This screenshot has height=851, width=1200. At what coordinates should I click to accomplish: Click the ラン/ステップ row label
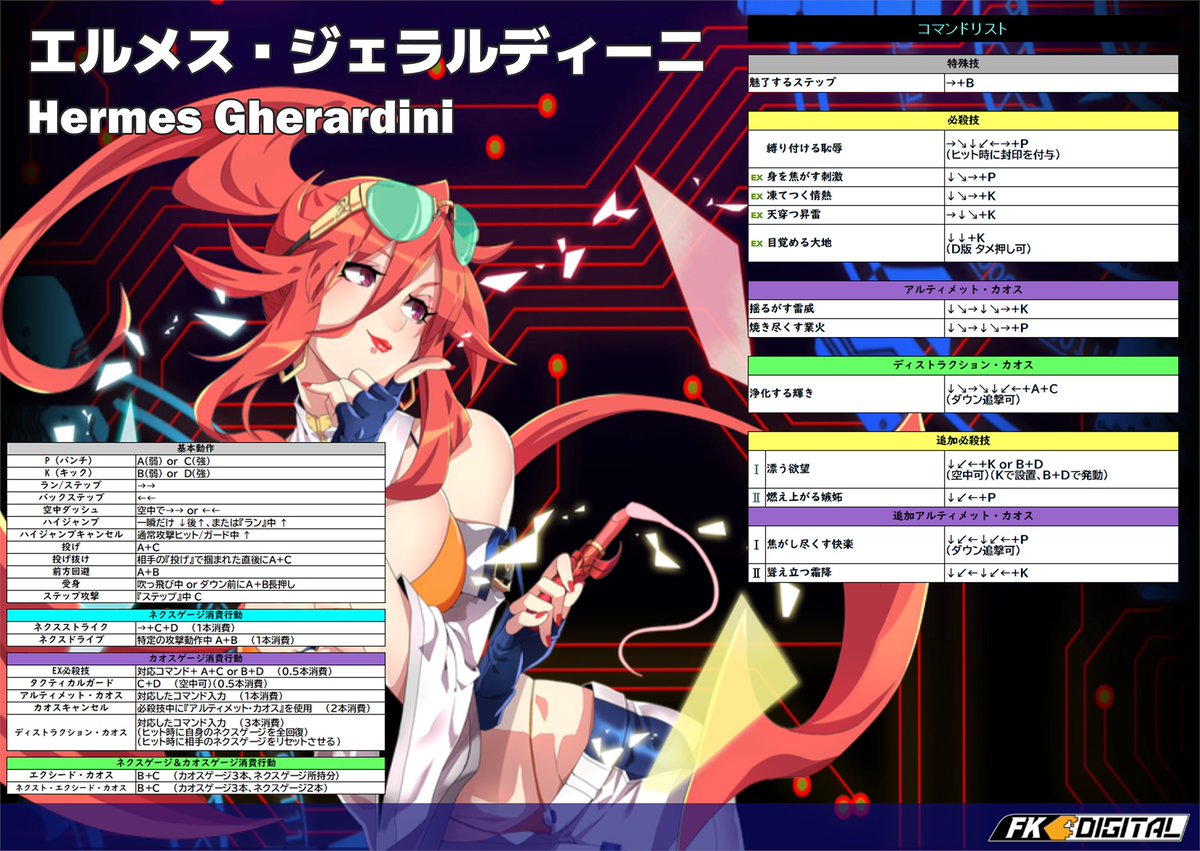70,486
